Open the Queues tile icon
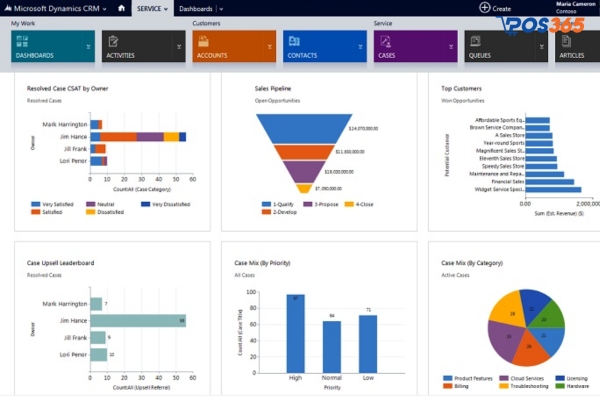600x400 pixels. coord(475,41)
